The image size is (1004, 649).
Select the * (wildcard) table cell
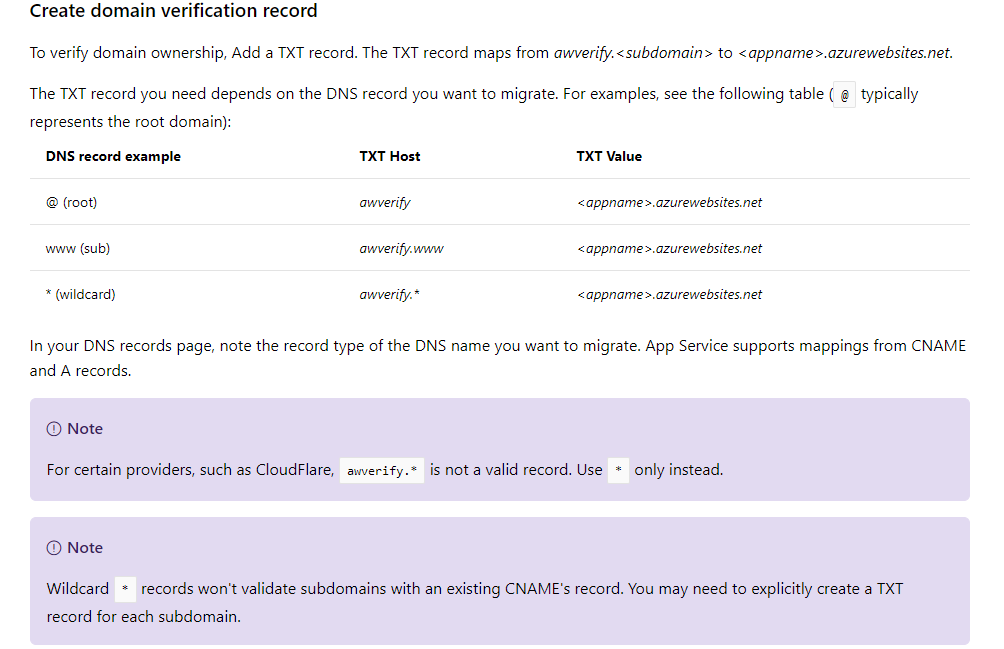click(81, 294)
